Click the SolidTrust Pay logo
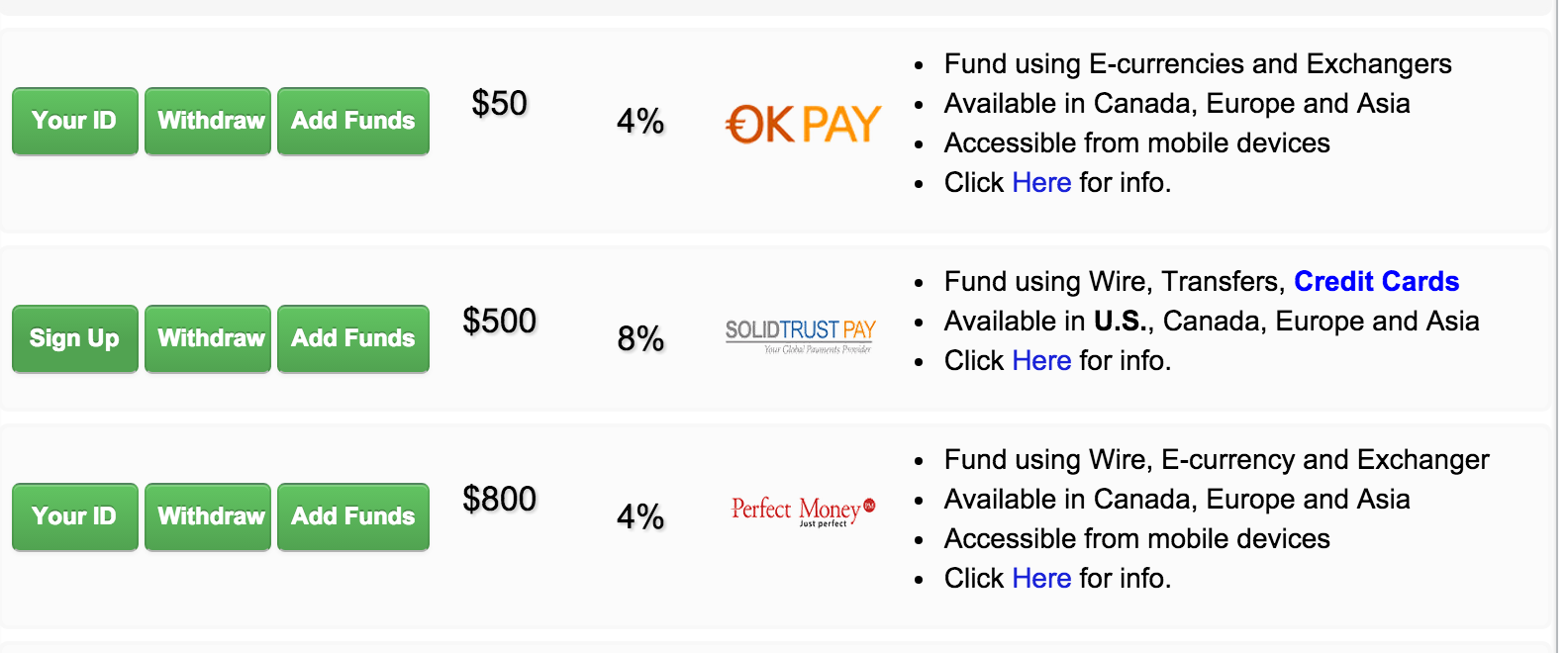Image resolution: width=1568 pixels, height=653 pixels. click(x=800, y=335)
